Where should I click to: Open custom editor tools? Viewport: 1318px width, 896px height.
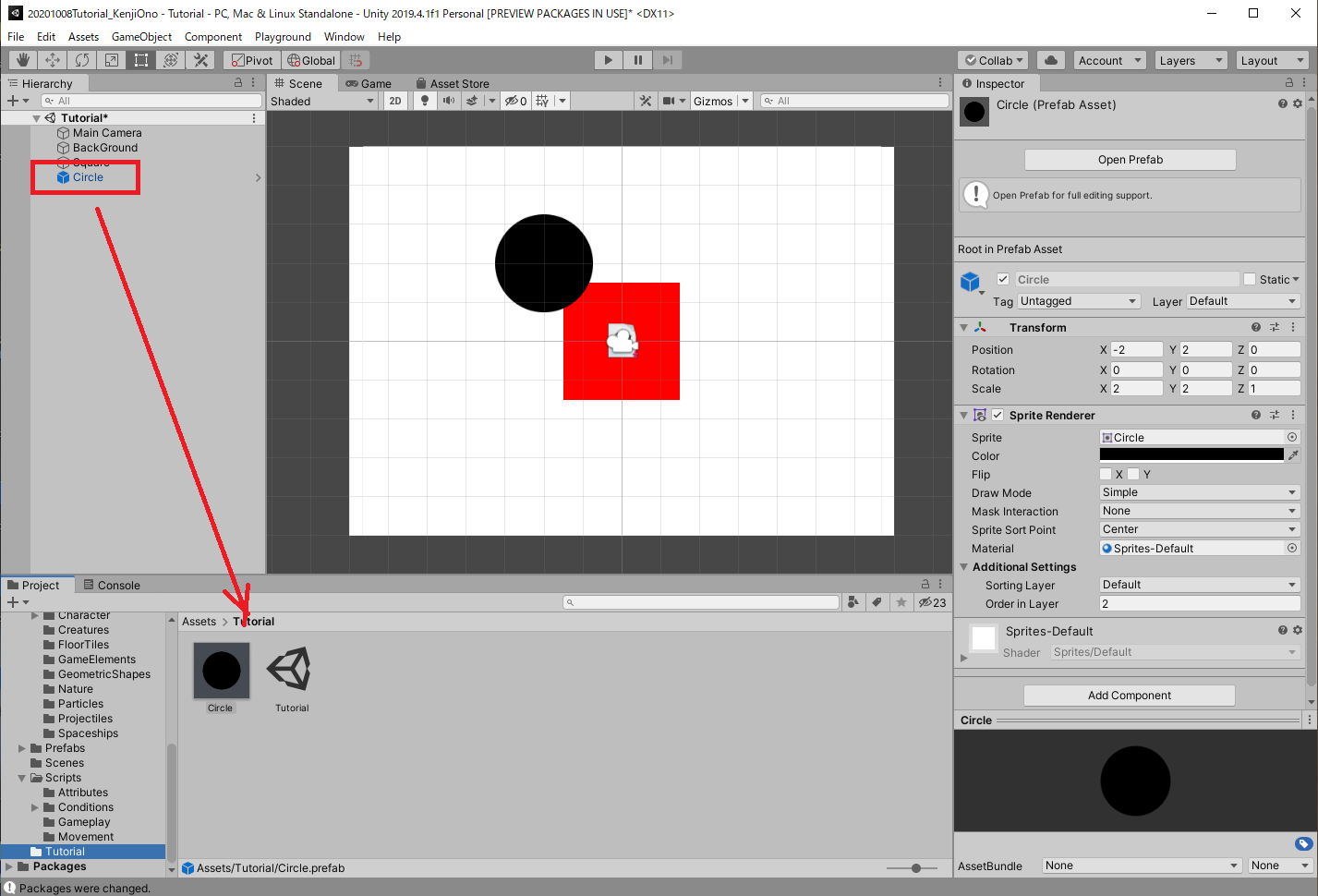200,60
